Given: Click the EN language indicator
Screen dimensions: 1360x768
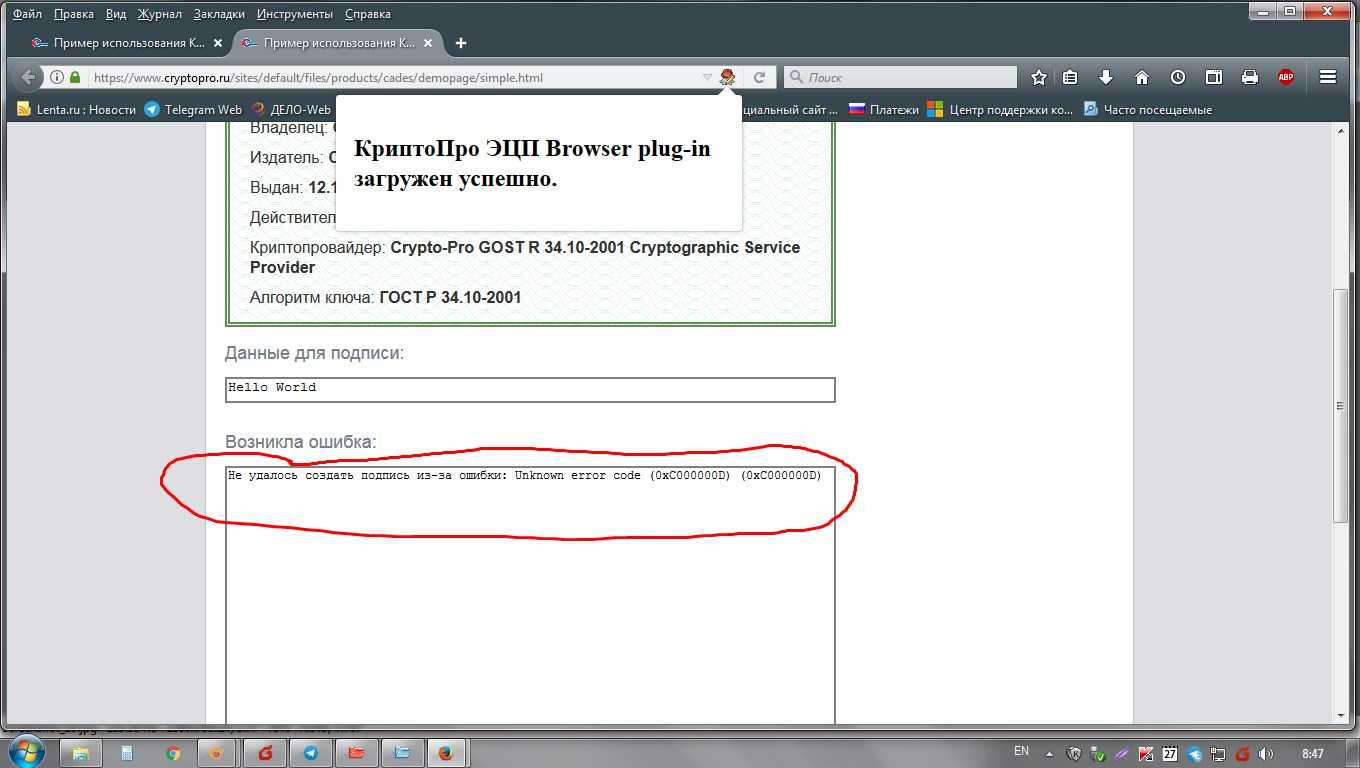Looking at the screenshot, I should tap(1021, 751).
